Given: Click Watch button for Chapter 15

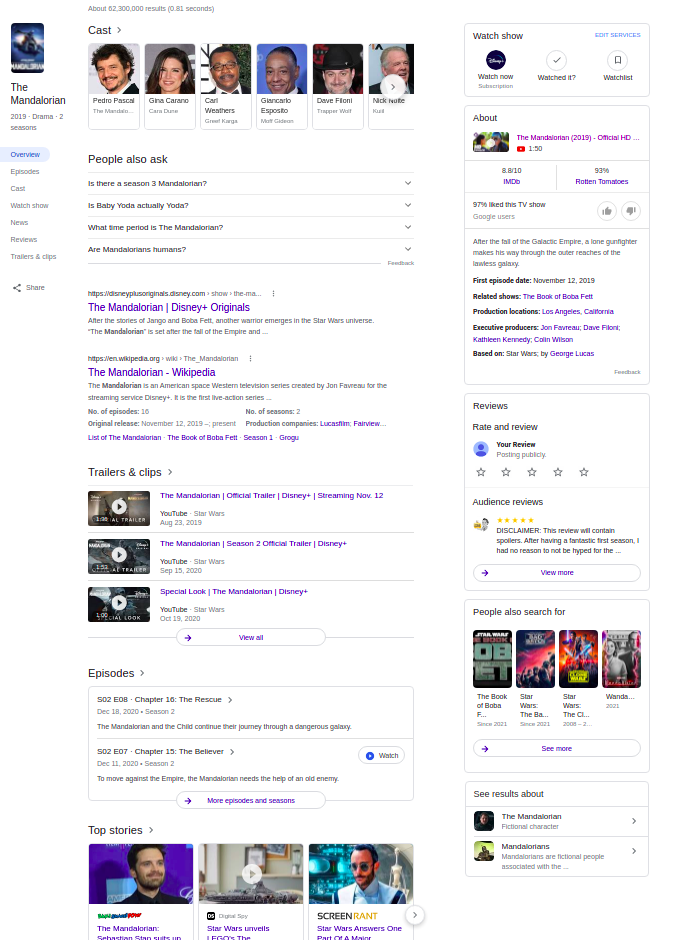Looking at the screenshot, I should tap(382, 755).
